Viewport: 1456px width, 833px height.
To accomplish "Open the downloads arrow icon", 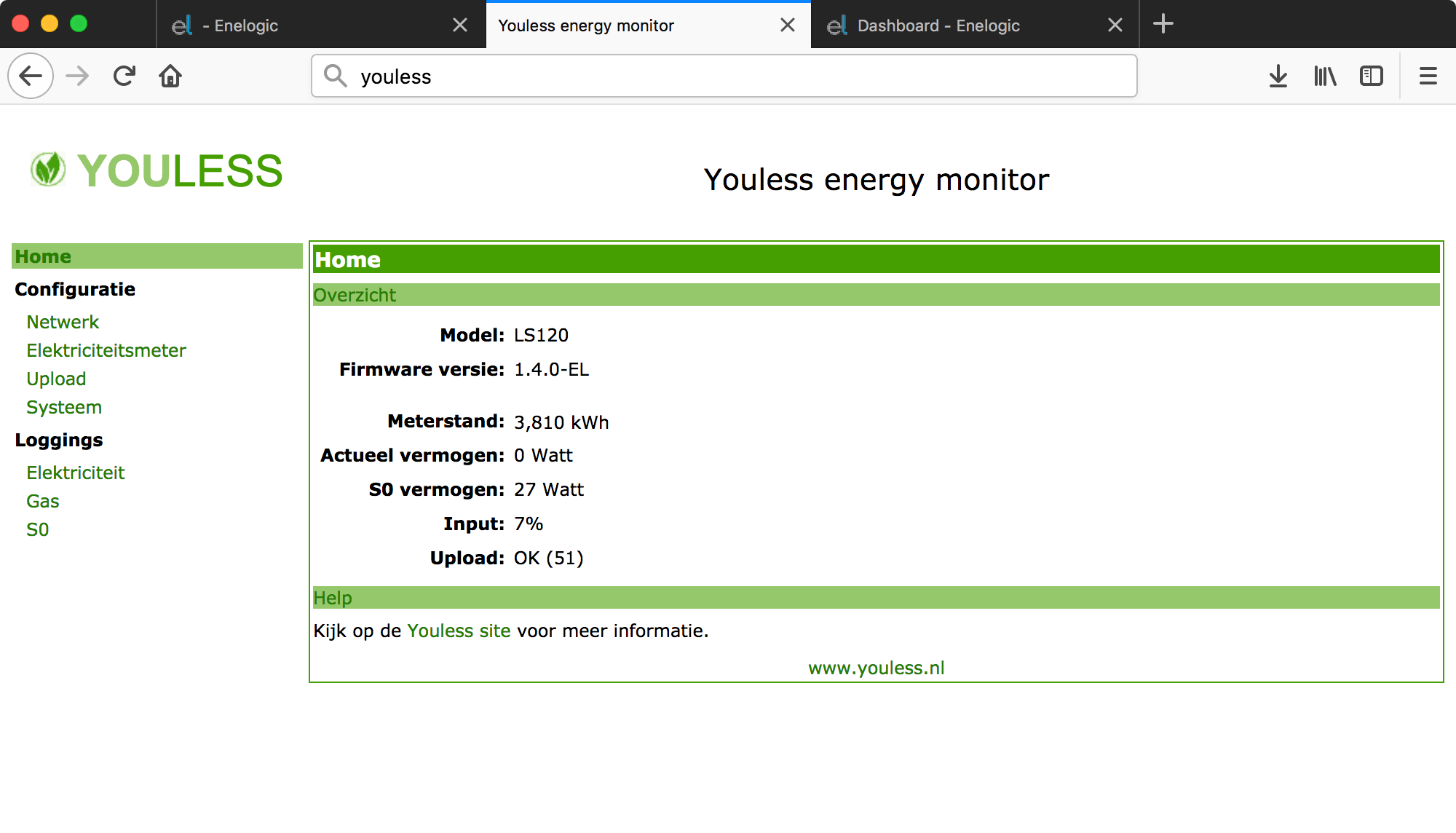I will [1278, 76].
